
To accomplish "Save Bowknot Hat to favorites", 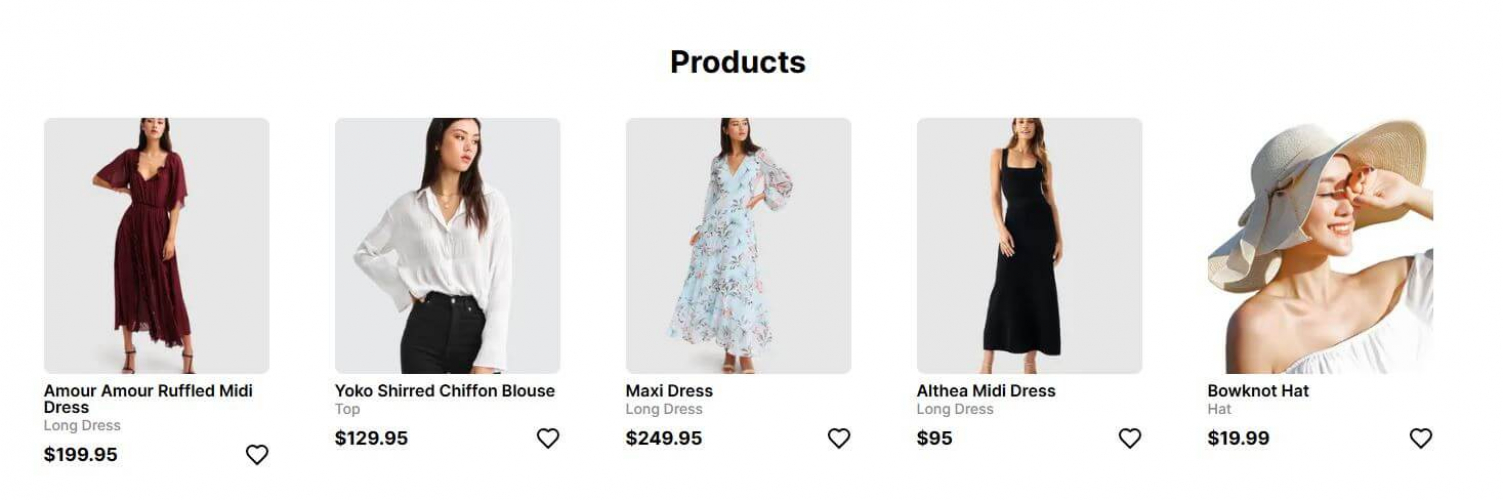I will (x=1421, y=438).
